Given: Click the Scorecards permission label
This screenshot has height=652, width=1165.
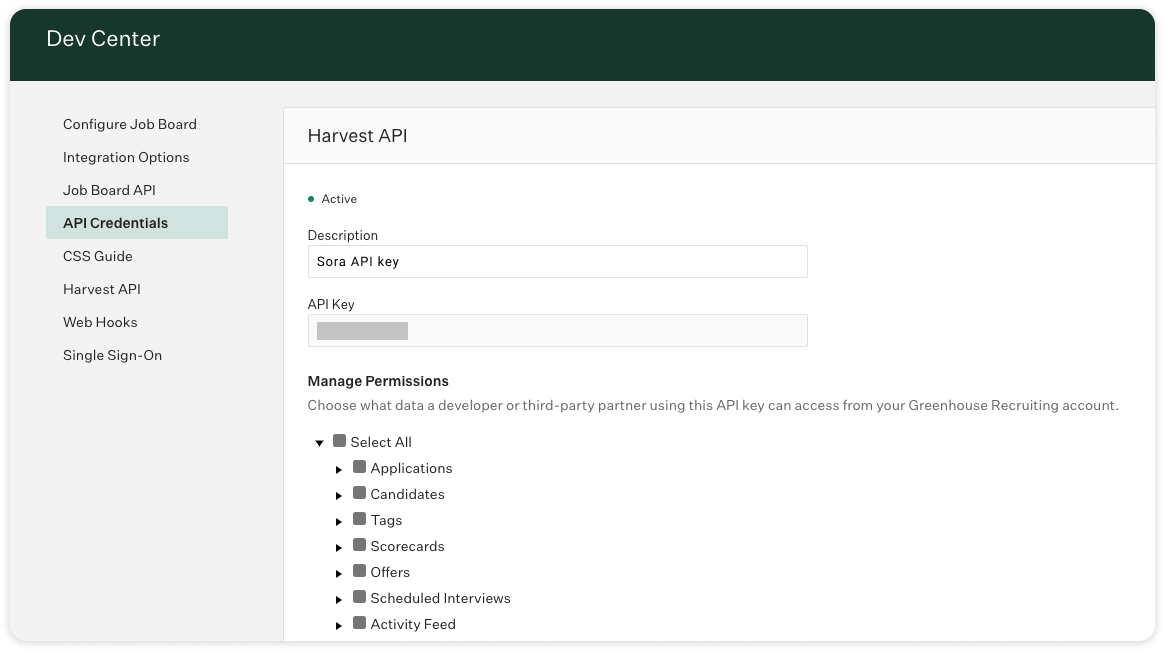Looking at the screenshot, I should [x=408, y=547].
